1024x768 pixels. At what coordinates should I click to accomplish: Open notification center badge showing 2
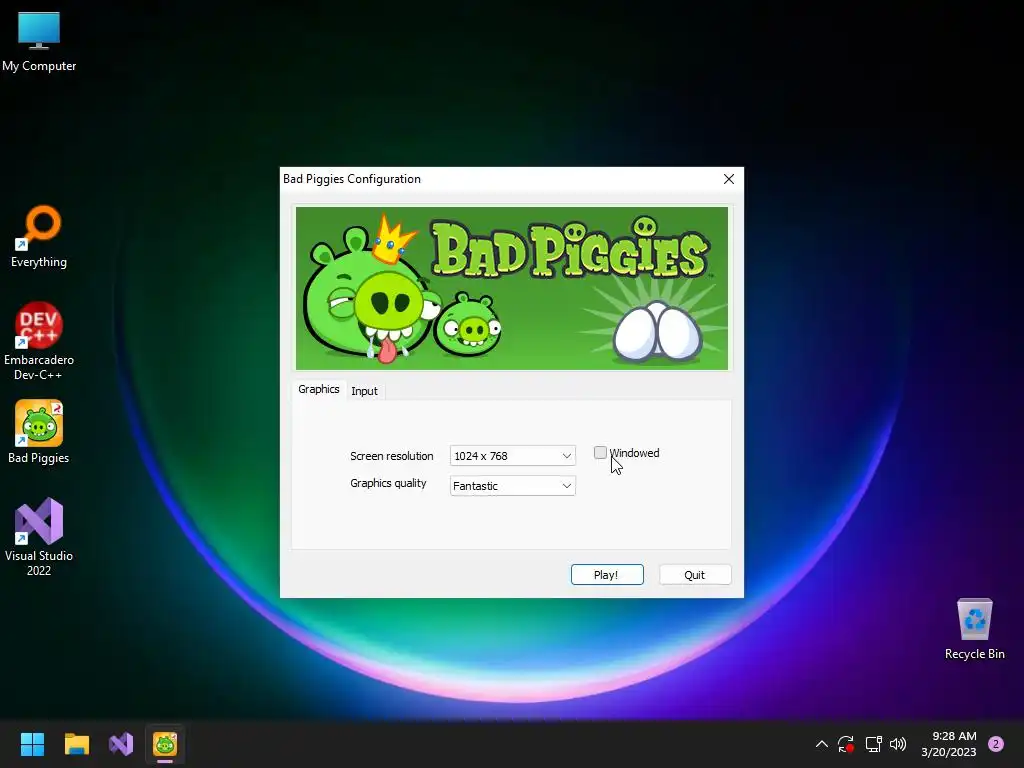[996, 744]
